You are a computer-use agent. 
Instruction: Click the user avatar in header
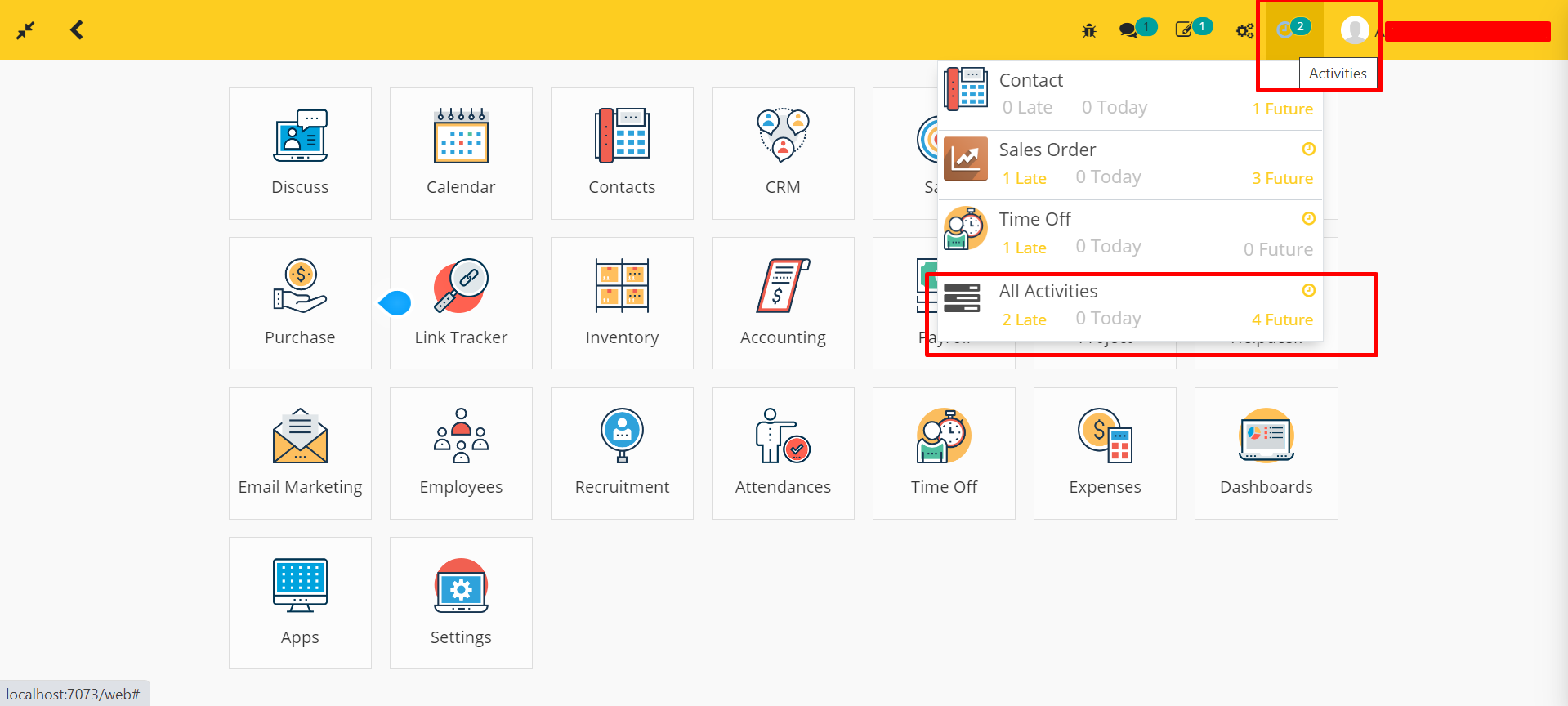(x=1355, y=30)
